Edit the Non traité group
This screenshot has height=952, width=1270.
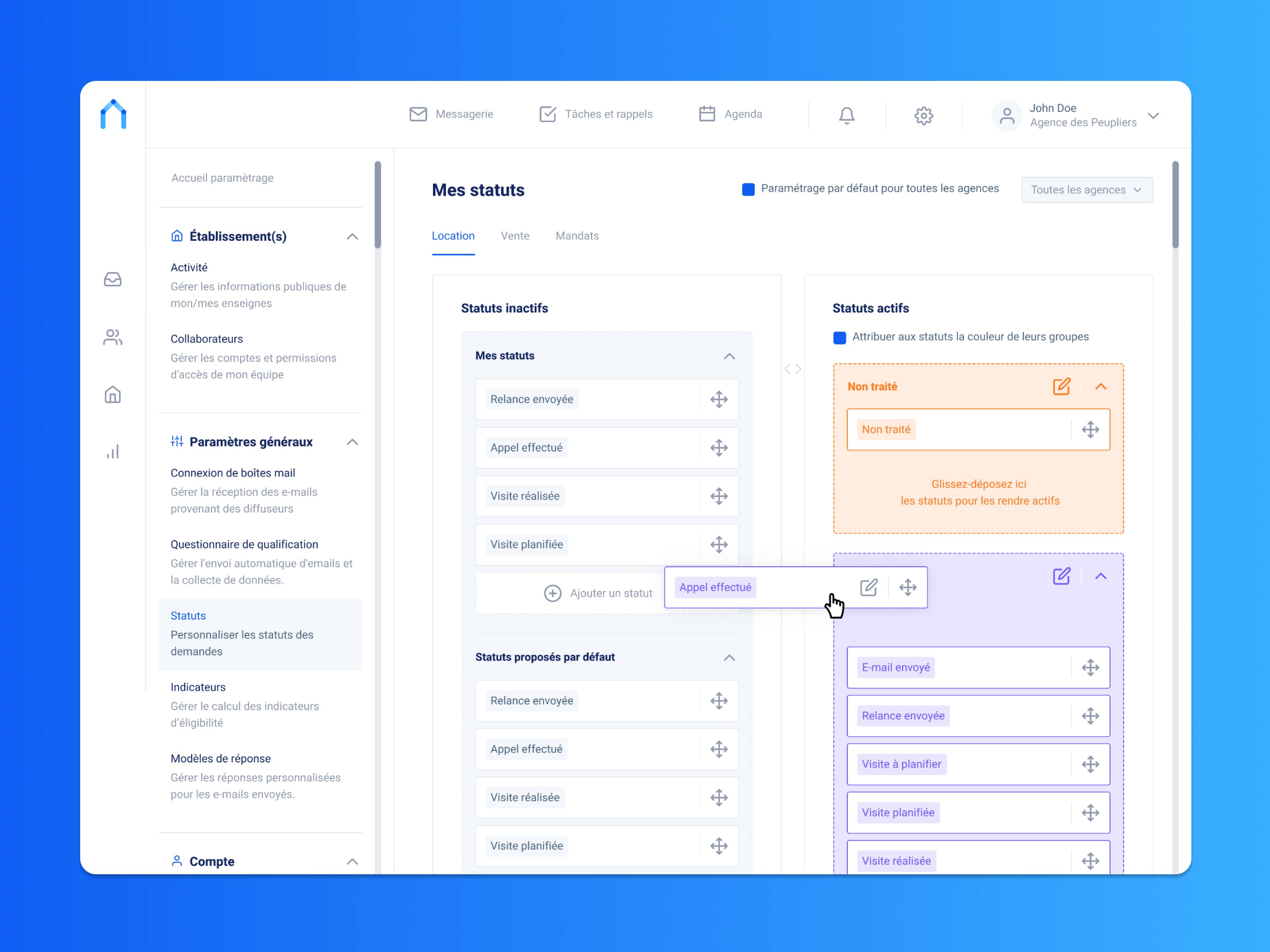pyautogui.click(x=1062, y=386)
